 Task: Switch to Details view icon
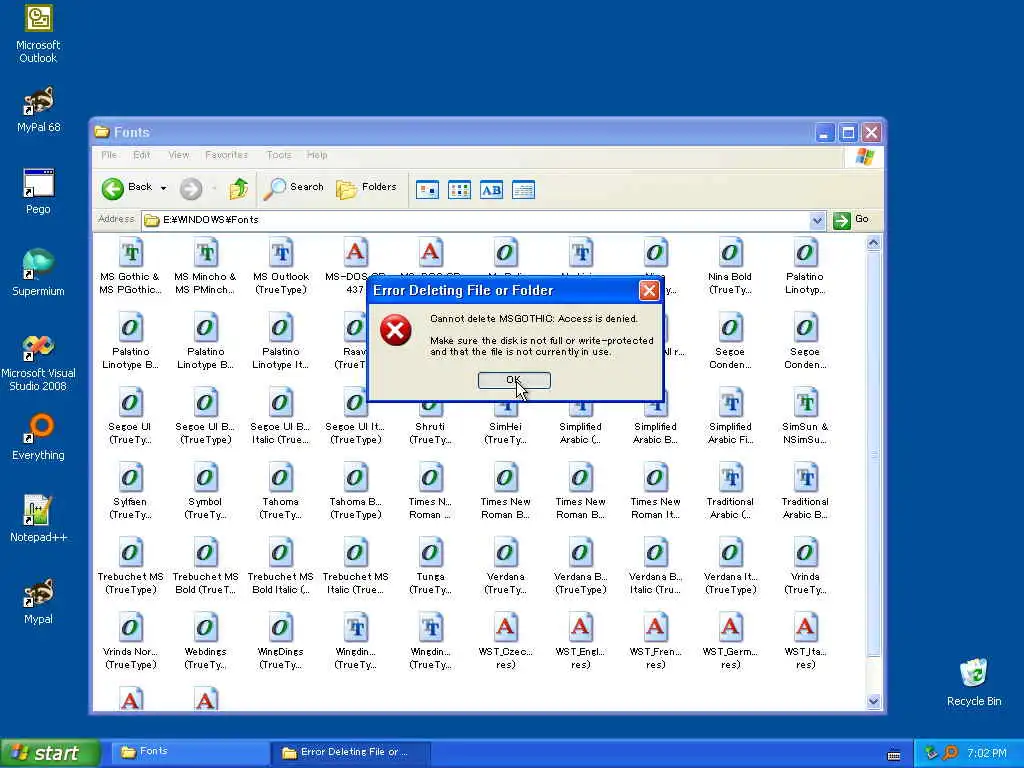523,190
